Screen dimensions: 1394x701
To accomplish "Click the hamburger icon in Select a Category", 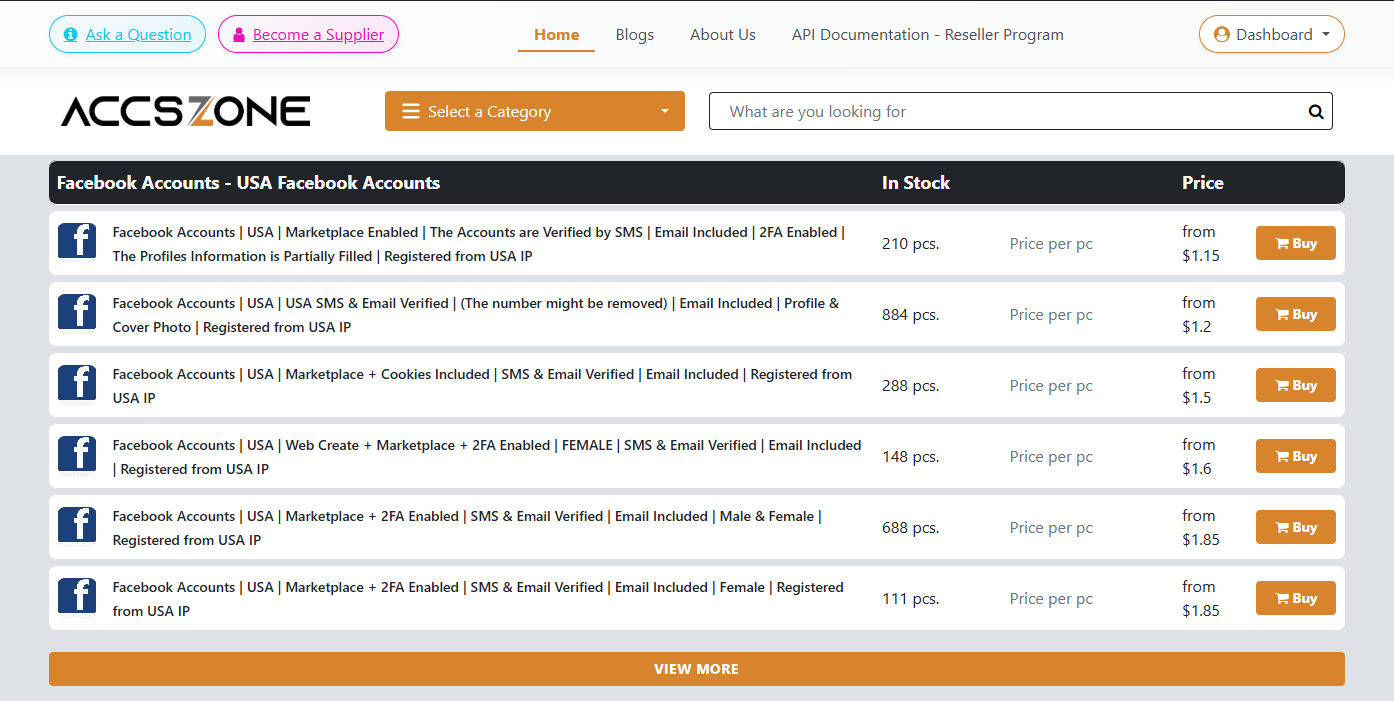I will tap(410, 111).
